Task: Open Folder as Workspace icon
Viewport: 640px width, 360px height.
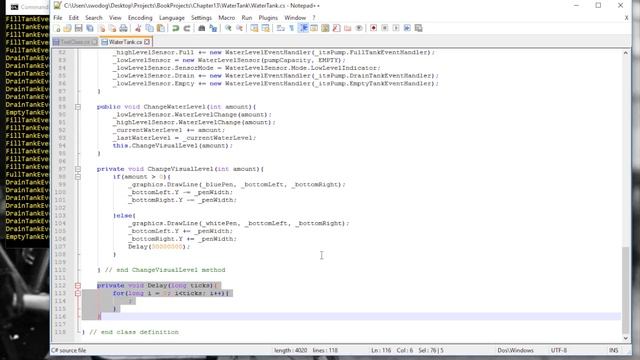Action: coord(348,28)
